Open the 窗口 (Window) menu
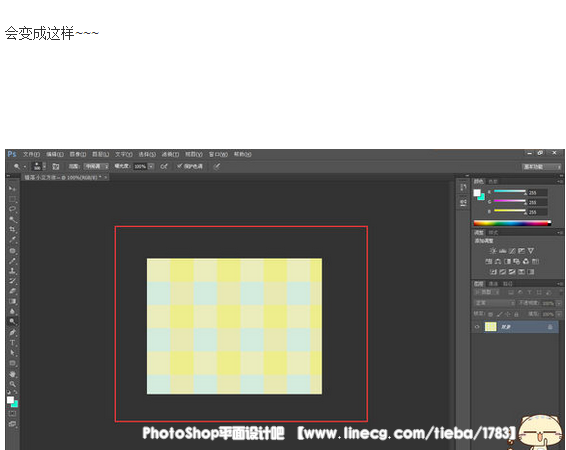 click(x=218, y=154)
